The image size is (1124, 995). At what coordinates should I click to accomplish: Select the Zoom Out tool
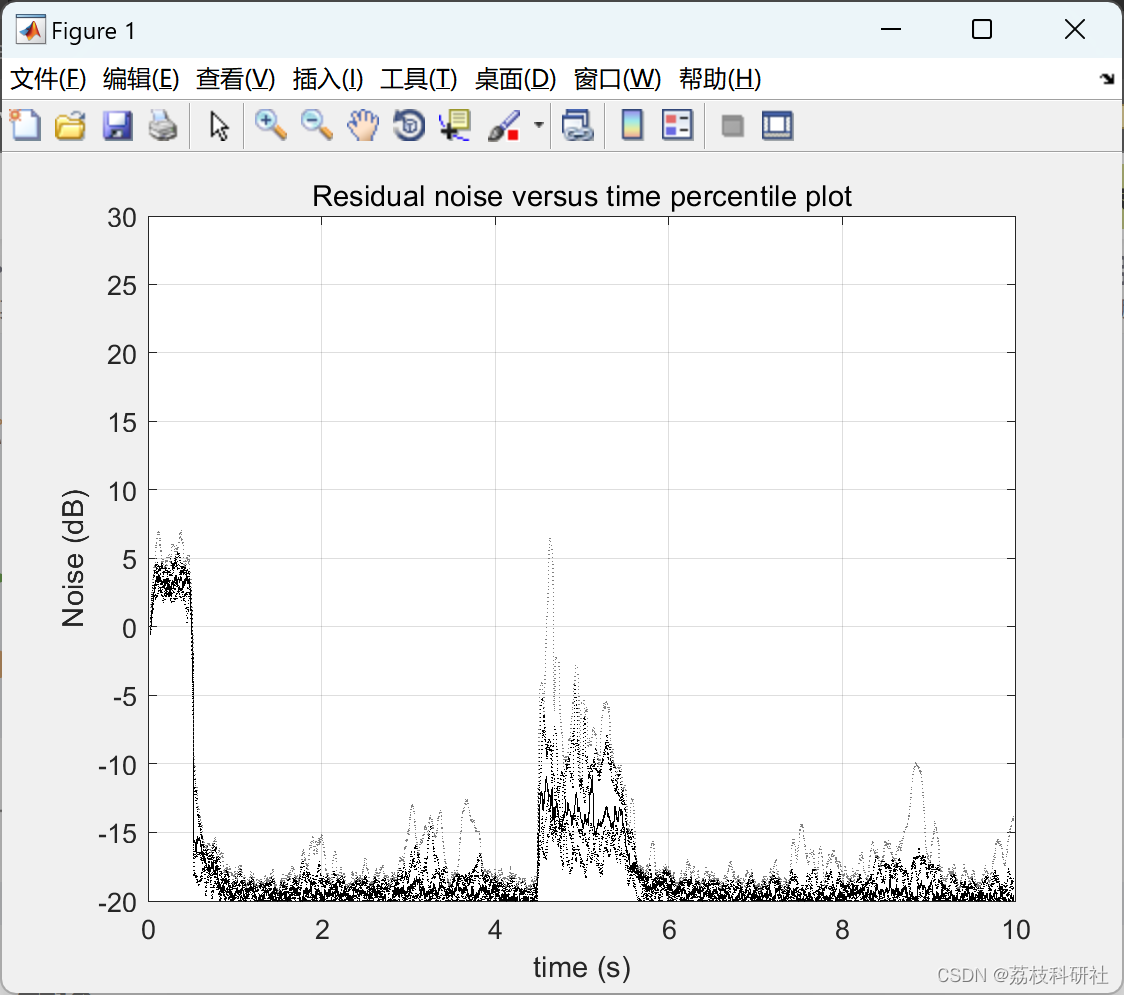[x=316, y=125]
